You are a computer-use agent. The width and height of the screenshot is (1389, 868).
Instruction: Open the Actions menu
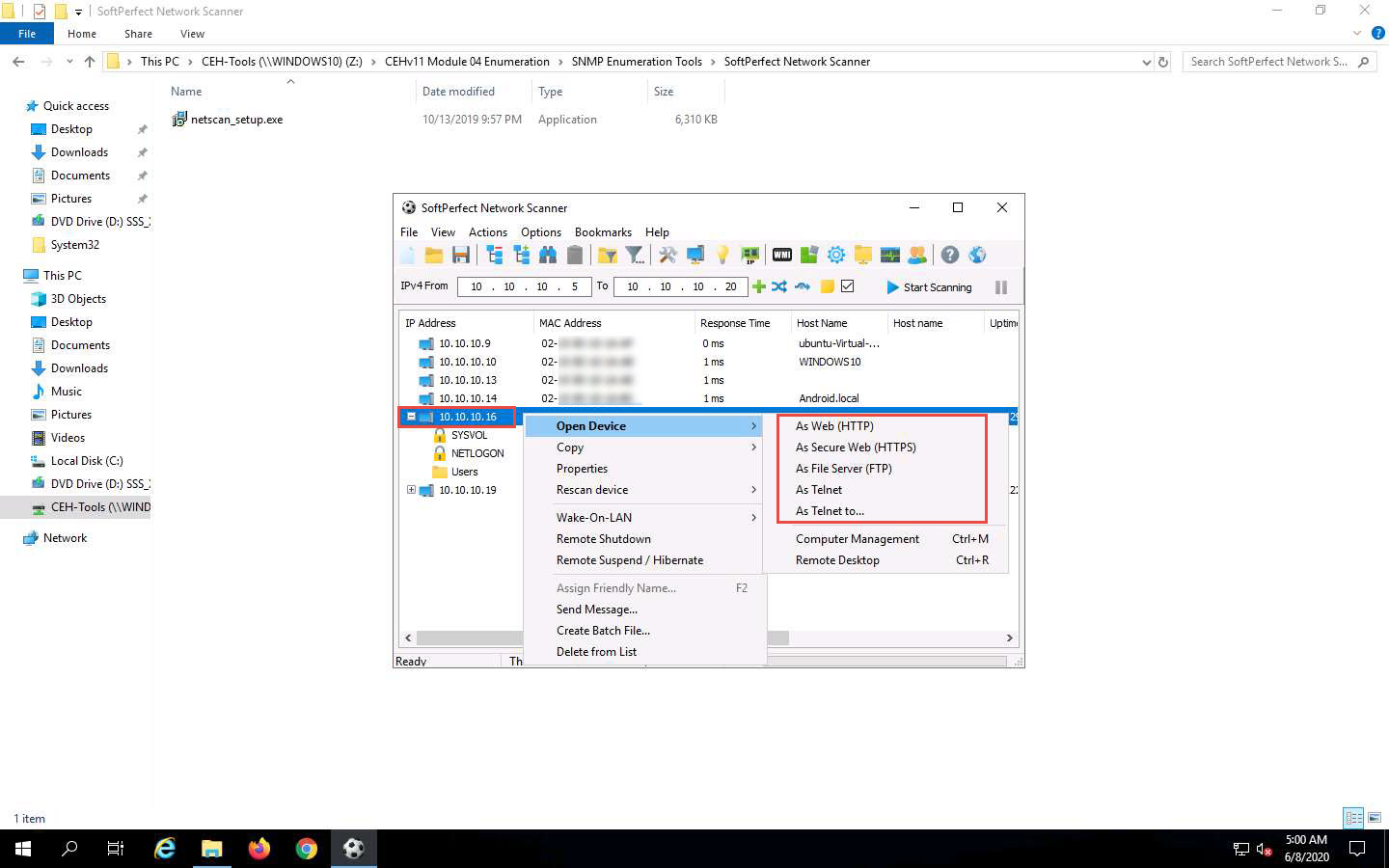[x=488, y=232]
